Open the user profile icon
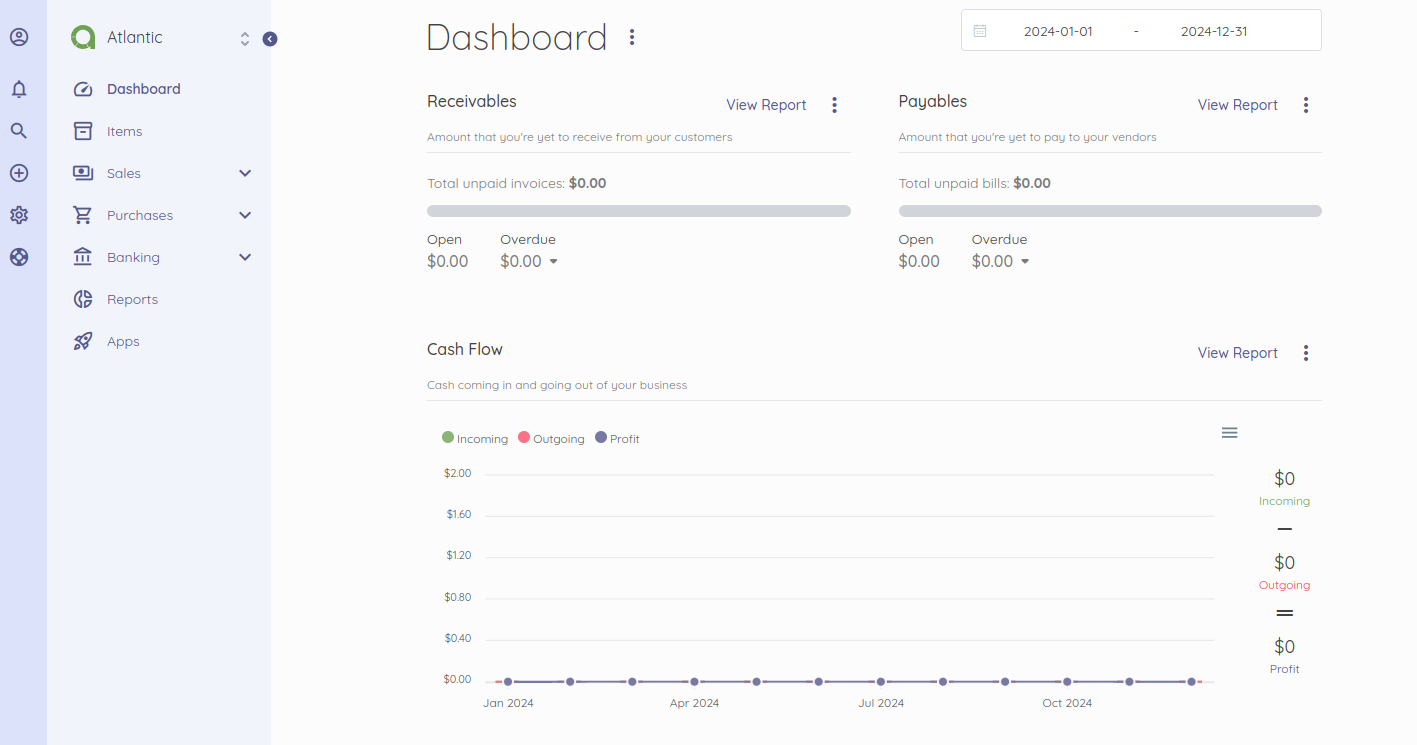Image resolution: width=1417 pixels, height=745 pixels. [19, 38]
